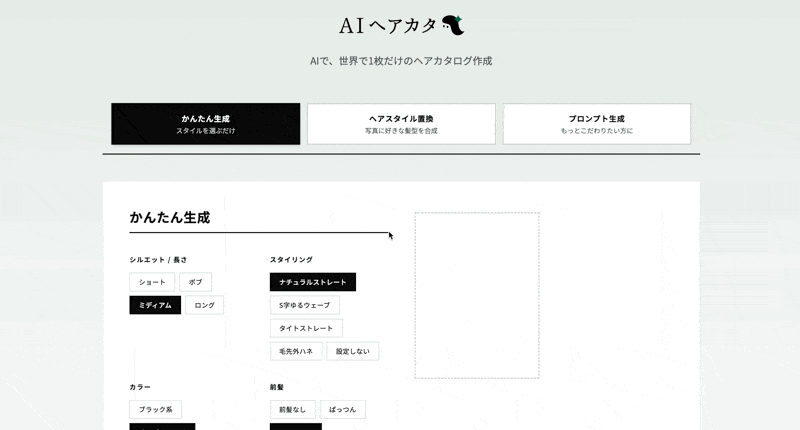Click the AIで、世界で1枚だけのヘアカタログ作成 tagline
Image resolution: width=800 pixels, height=430 pixels.
401,61
